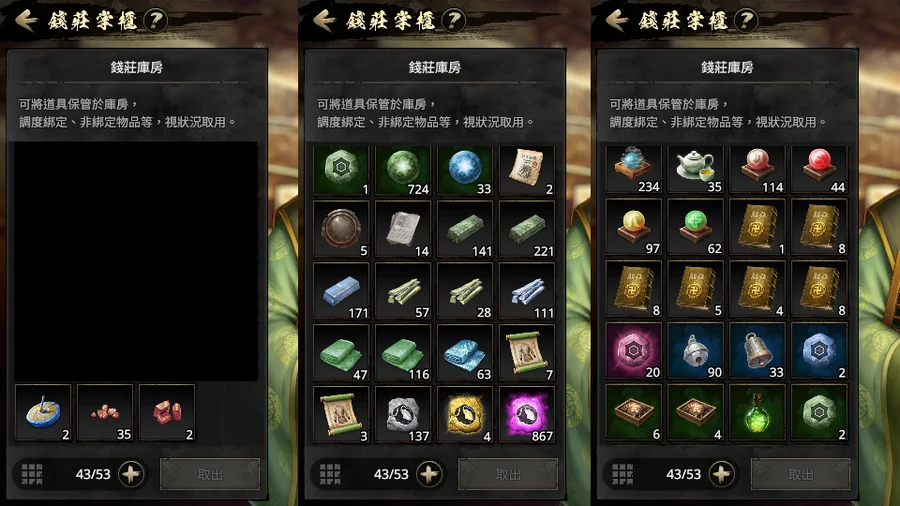
Task: Pick the blue ingot stack of 171
Action: tap(341, 291)
